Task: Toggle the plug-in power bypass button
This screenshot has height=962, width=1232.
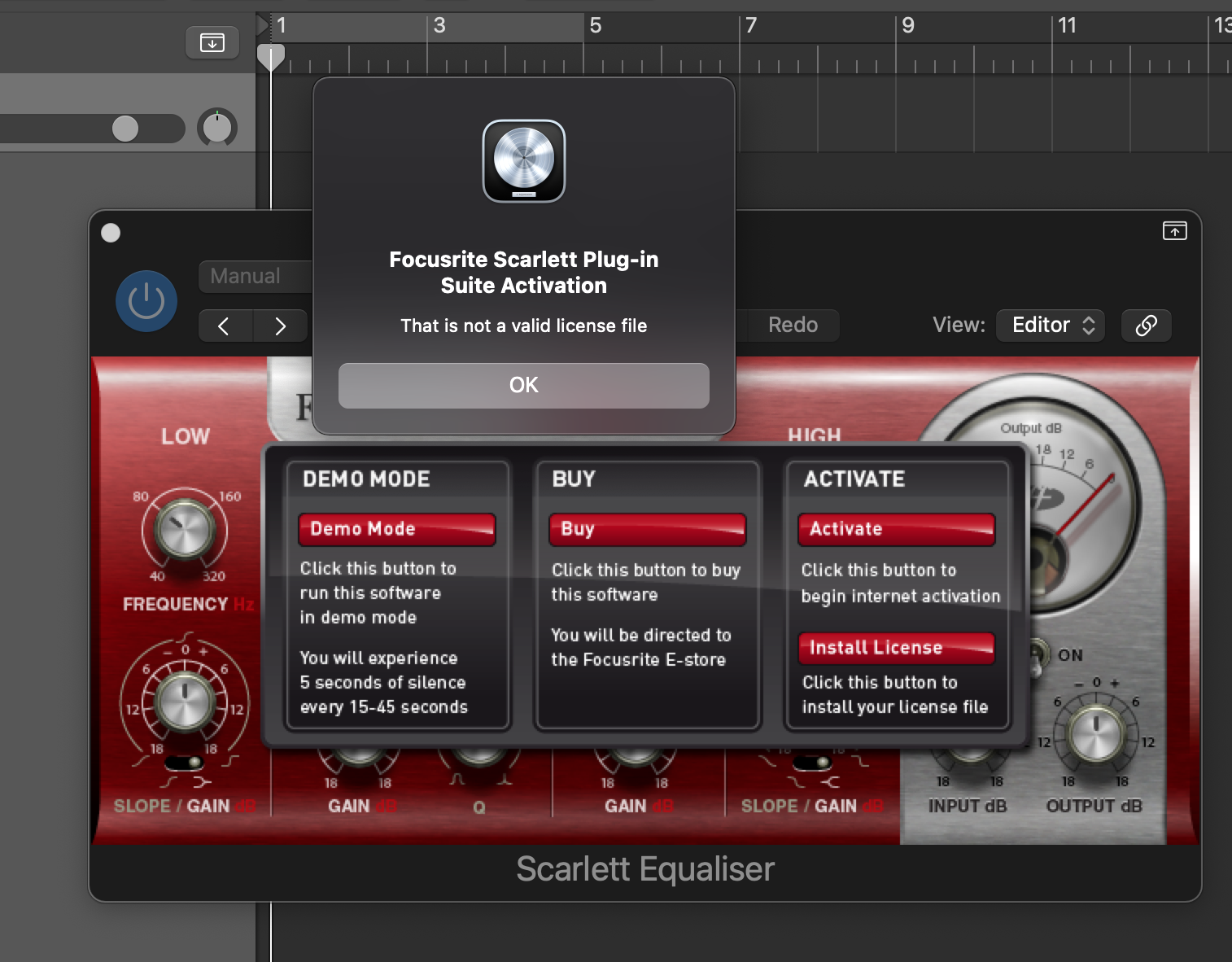Action: 146,301
